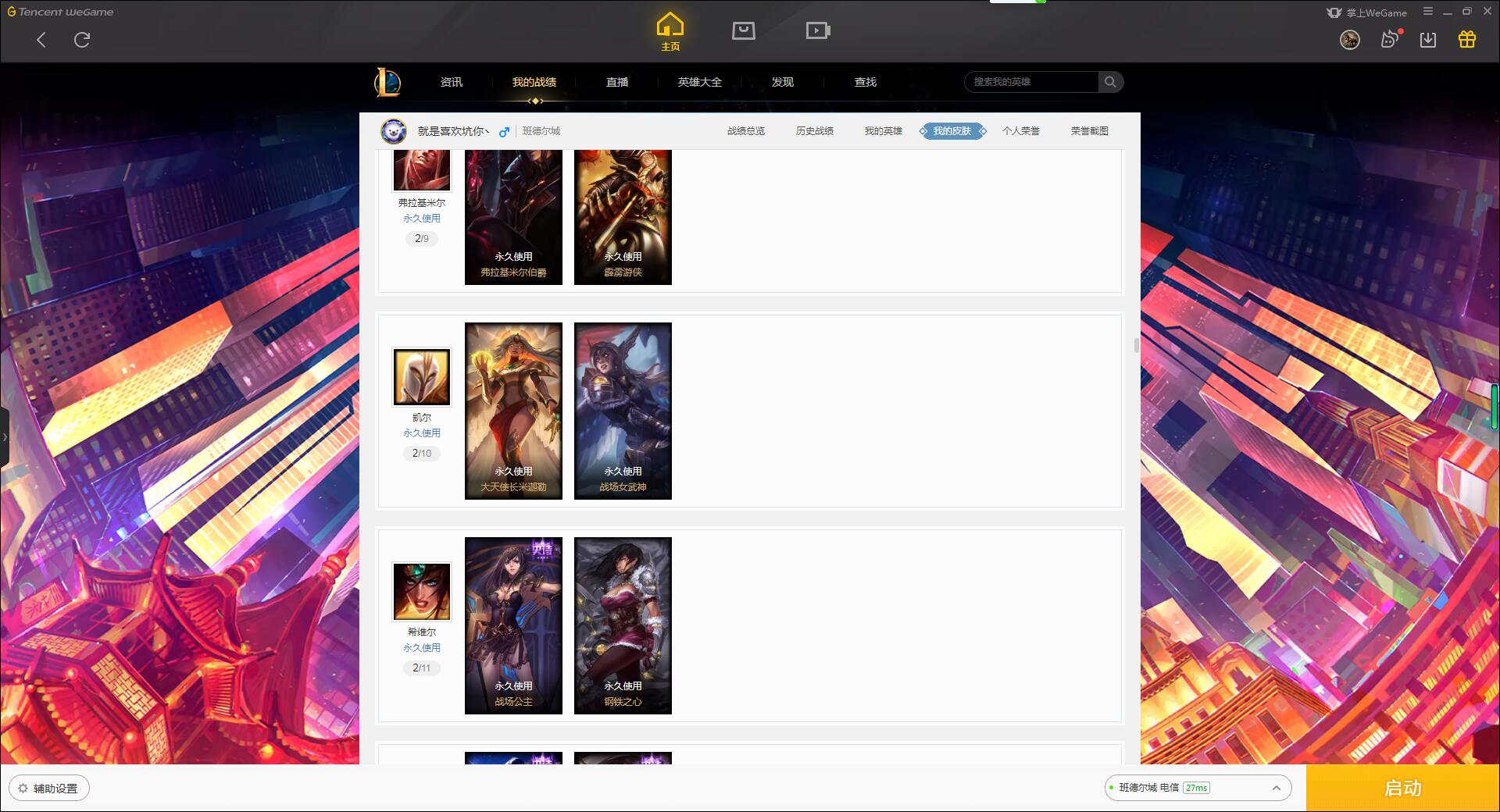Click the search magnifier icon

pos(1110,82)
